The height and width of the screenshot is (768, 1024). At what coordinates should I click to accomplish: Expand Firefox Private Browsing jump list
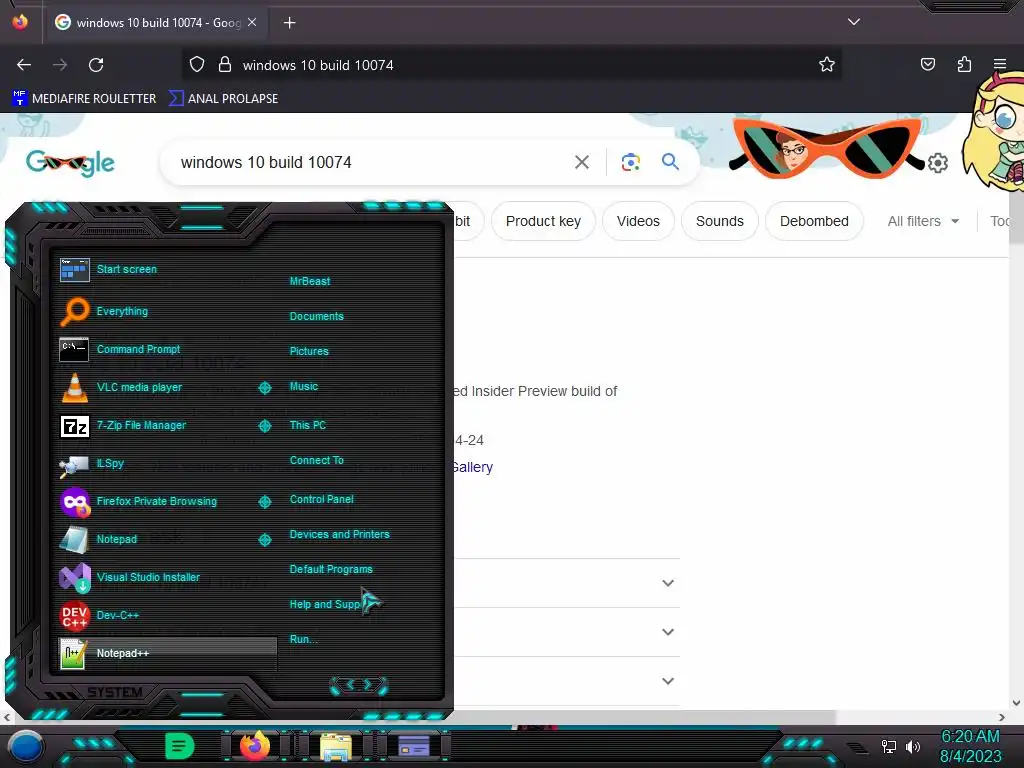tap(265, 502)
